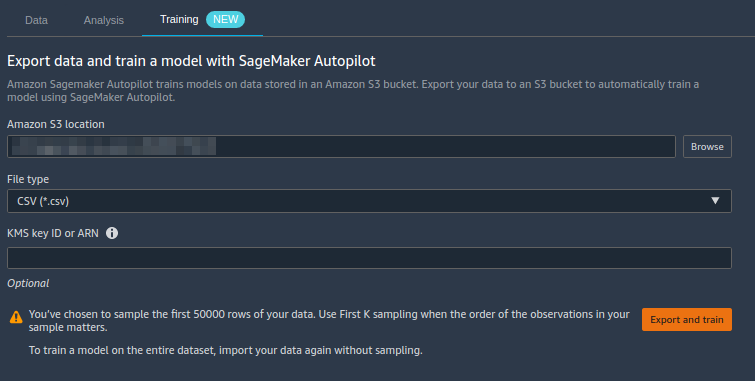This screenshot has width=755, height=381.
Task: Click the info icon beside KMS key ID
Action: 112,233
